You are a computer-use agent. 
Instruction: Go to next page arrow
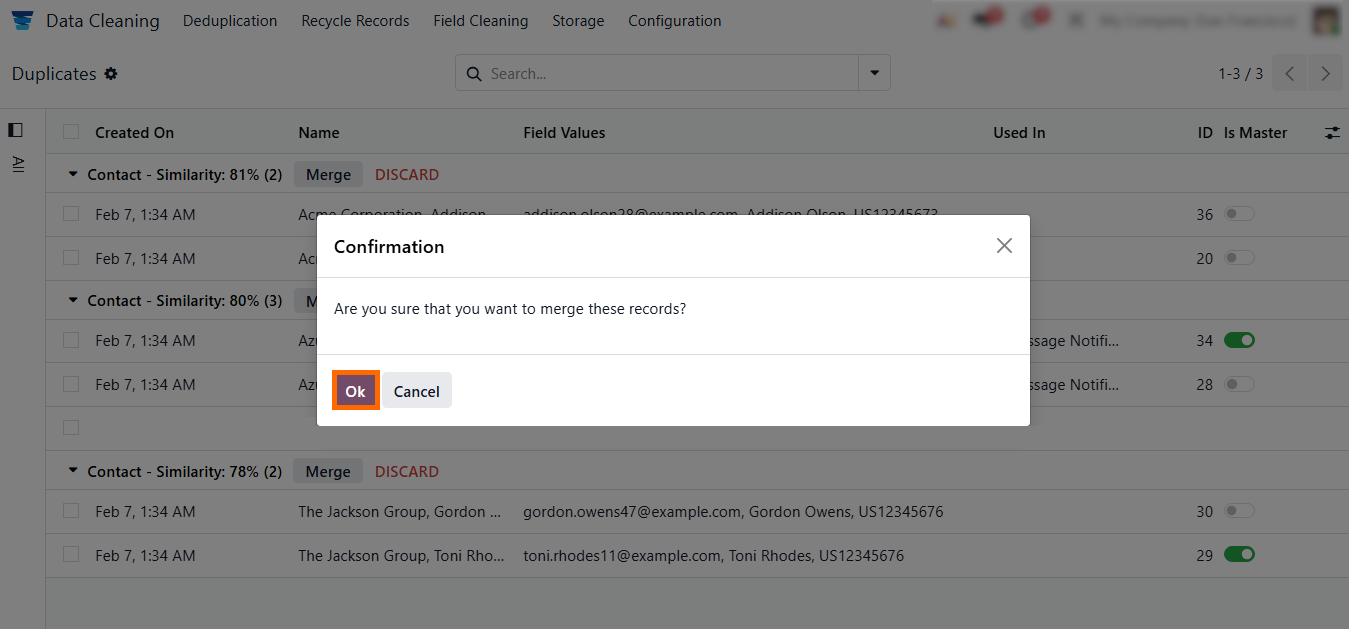click(1325, 74)
